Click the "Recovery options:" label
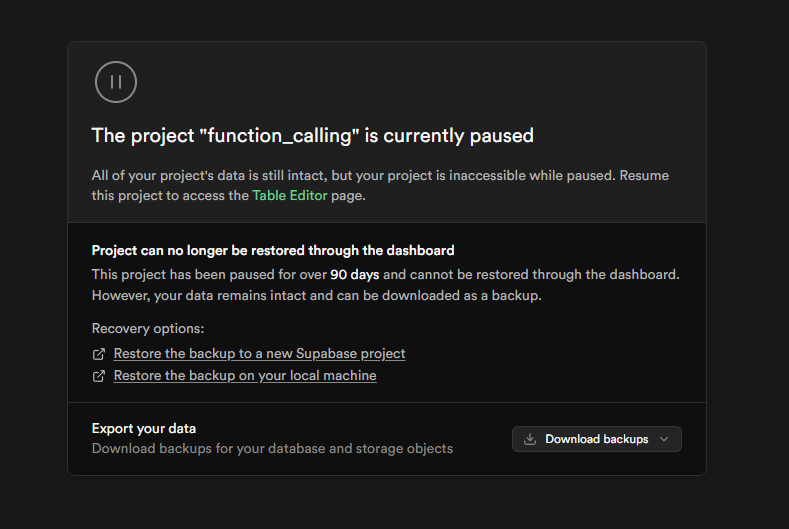This screenshot has width=789, height=529. [148, 329]
